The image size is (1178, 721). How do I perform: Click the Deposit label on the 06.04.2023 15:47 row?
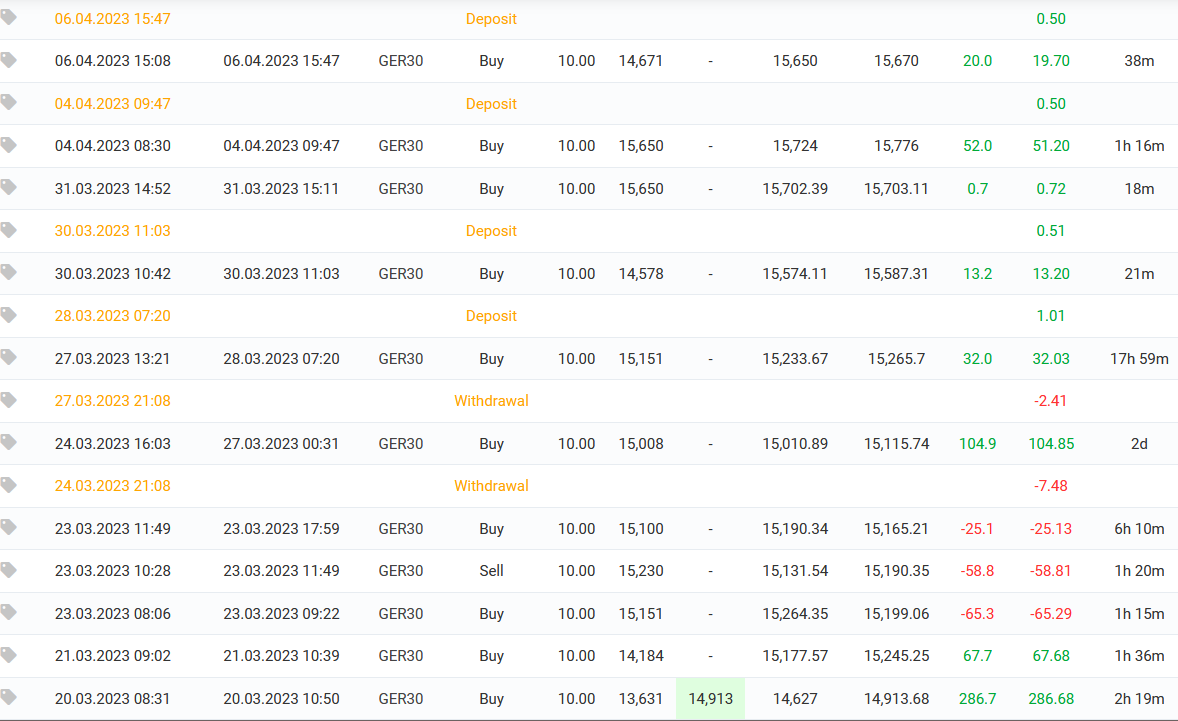pyautogui.click(x=491, y=19)
